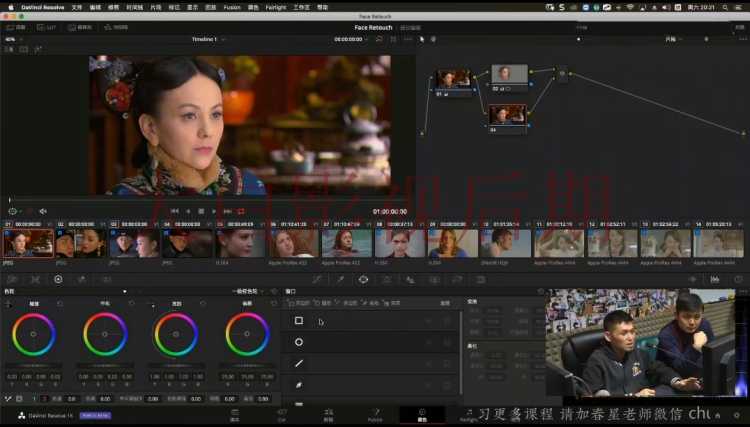
Task: Mute viewer audio speaker
Action: pos(43,211)
